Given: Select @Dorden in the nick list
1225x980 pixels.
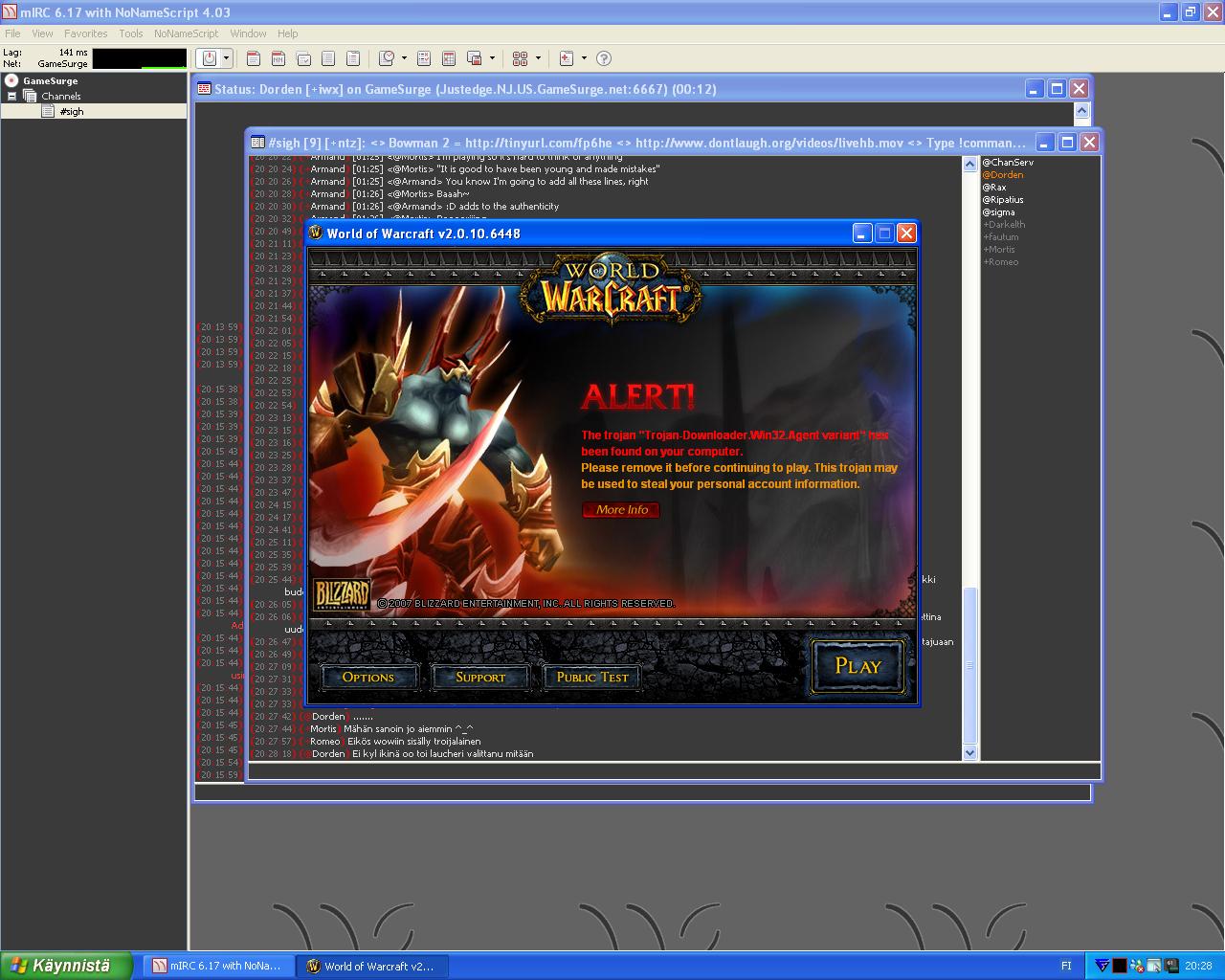Looking at the screenshot, I should point(1003,175).
